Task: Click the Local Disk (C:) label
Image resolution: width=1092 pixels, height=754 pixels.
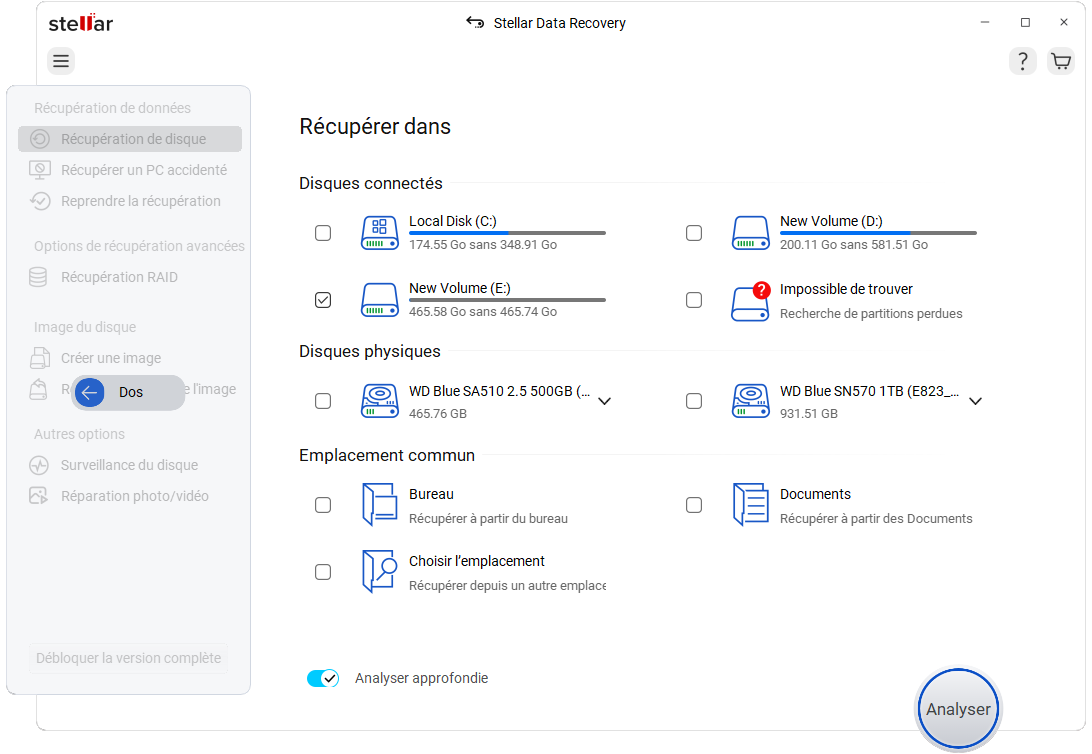Action: pos(453,221)
